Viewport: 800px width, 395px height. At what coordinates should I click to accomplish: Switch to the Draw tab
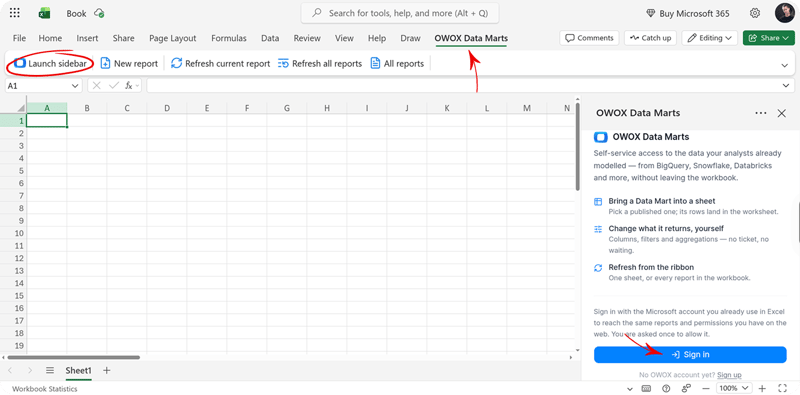pos(410,38)
